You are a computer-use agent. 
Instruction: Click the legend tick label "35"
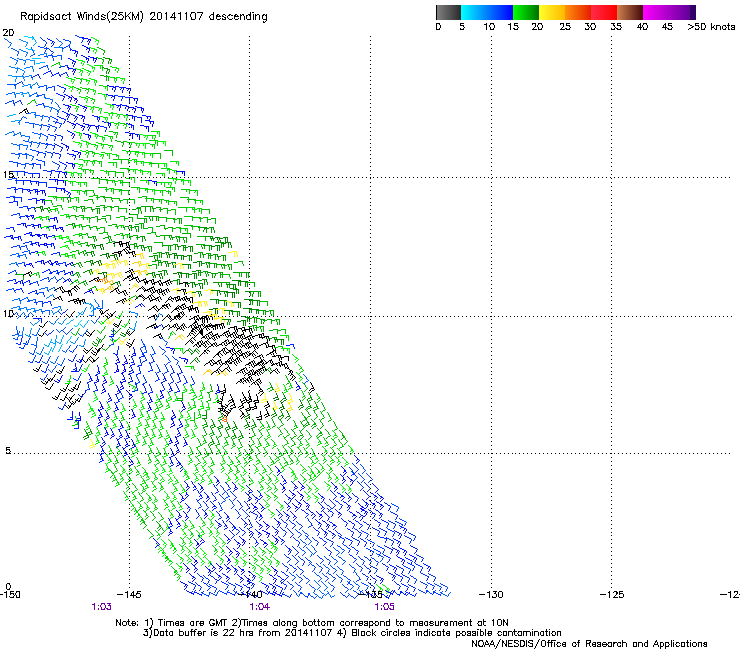616,27
